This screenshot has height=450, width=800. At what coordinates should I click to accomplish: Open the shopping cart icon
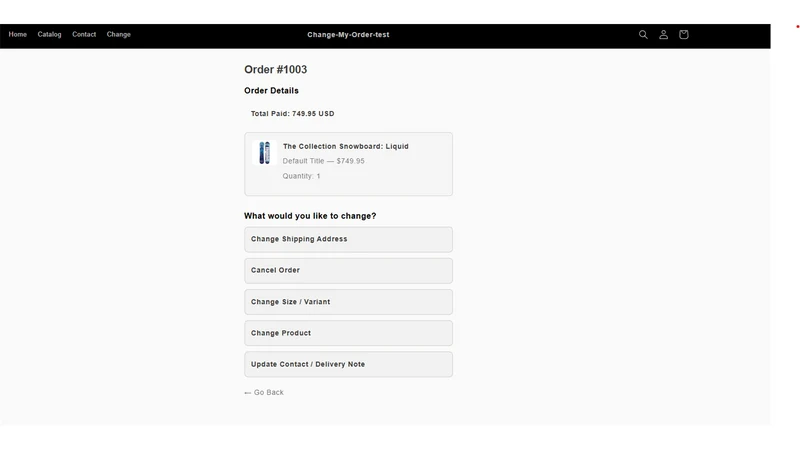[684, 35]
